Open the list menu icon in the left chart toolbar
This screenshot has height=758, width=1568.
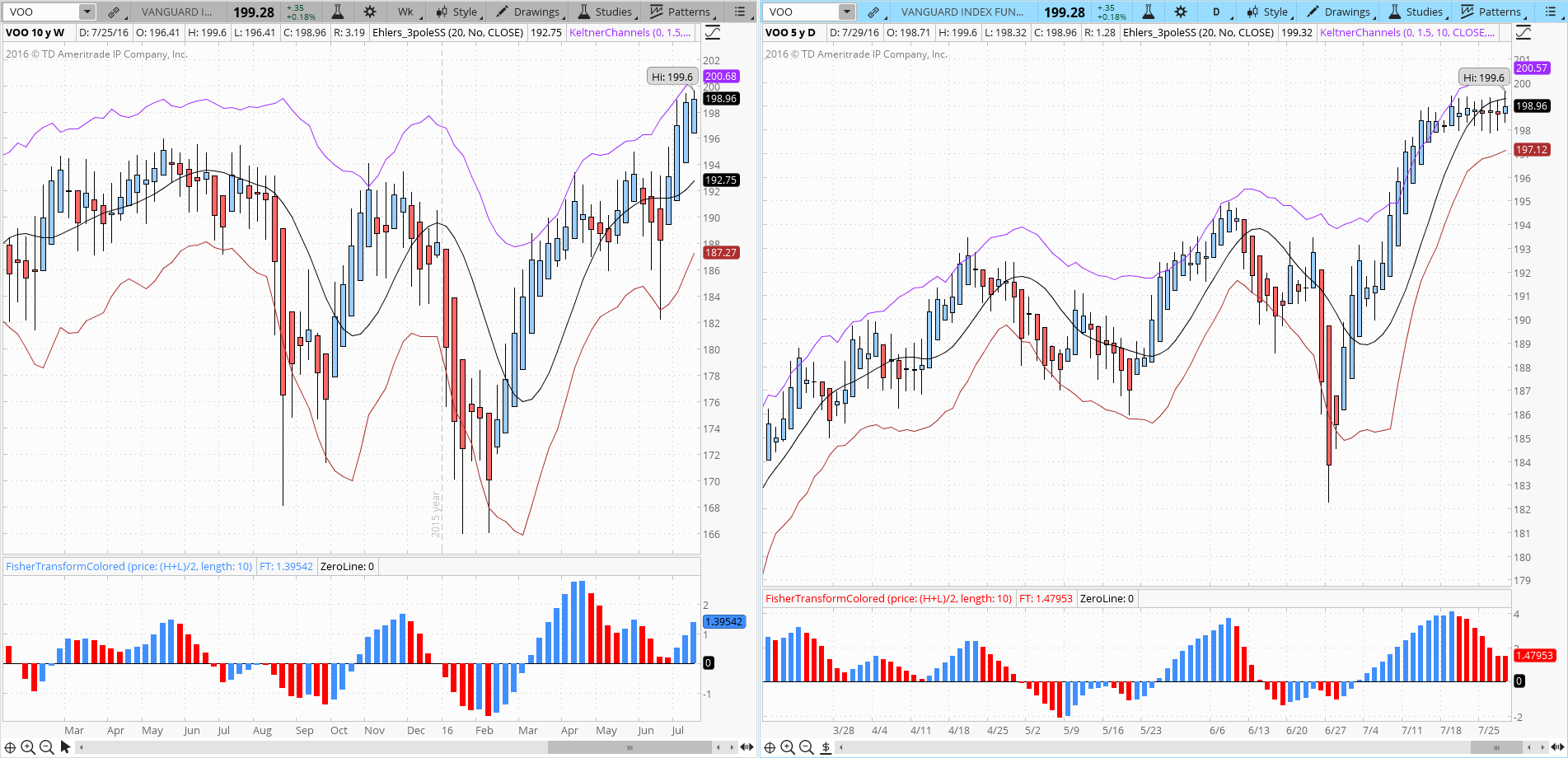(740, 12)
